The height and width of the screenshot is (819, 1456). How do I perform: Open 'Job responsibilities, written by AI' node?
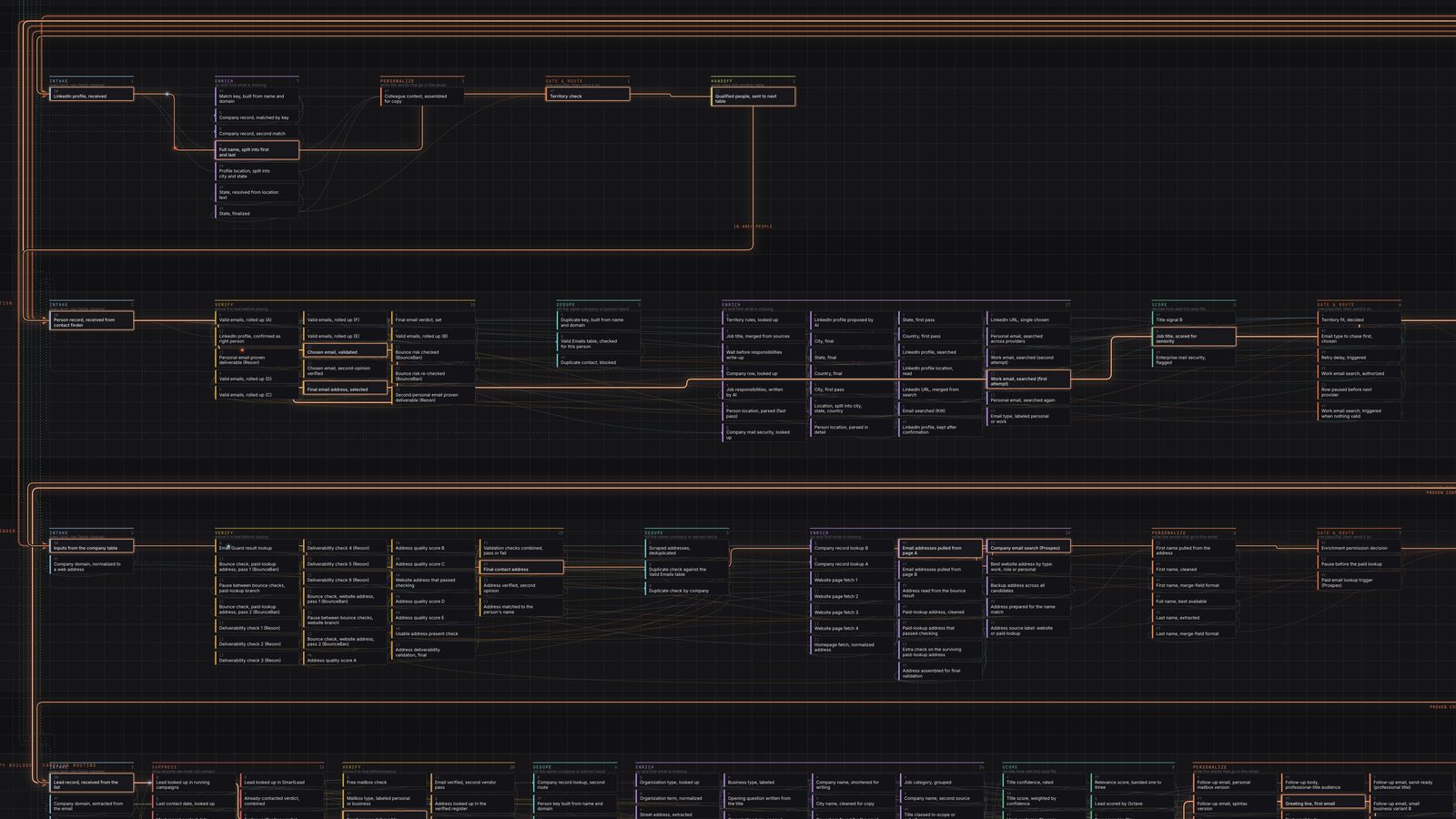[765, 391]
